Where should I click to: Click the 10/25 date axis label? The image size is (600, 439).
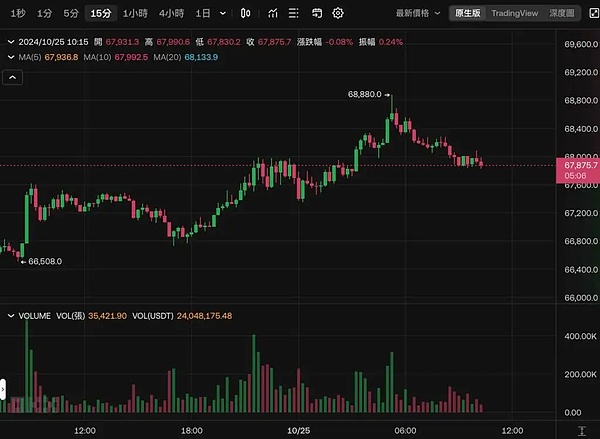click(298, 431)
